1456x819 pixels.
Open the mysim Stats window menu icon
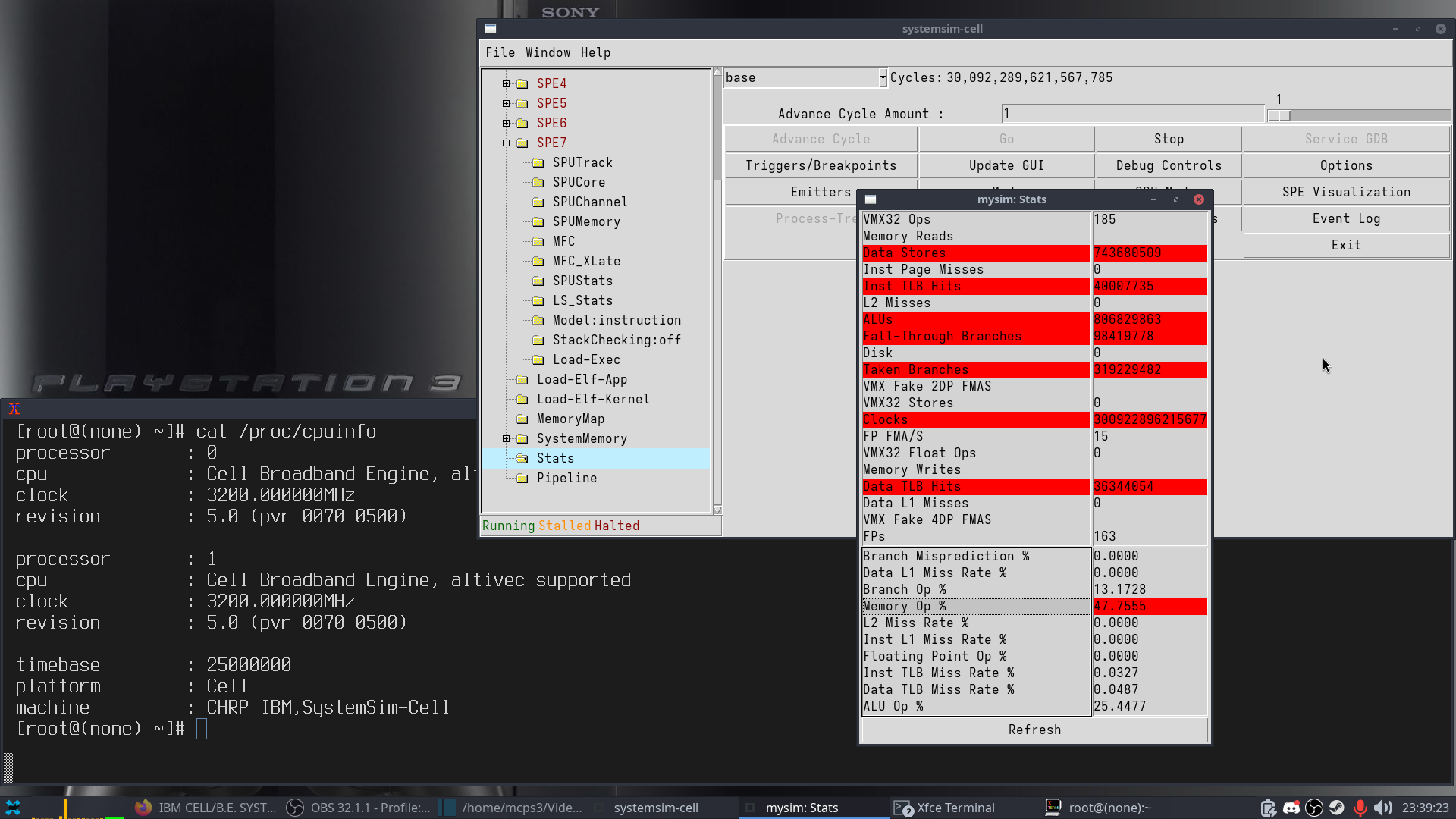tap(871, 199)
